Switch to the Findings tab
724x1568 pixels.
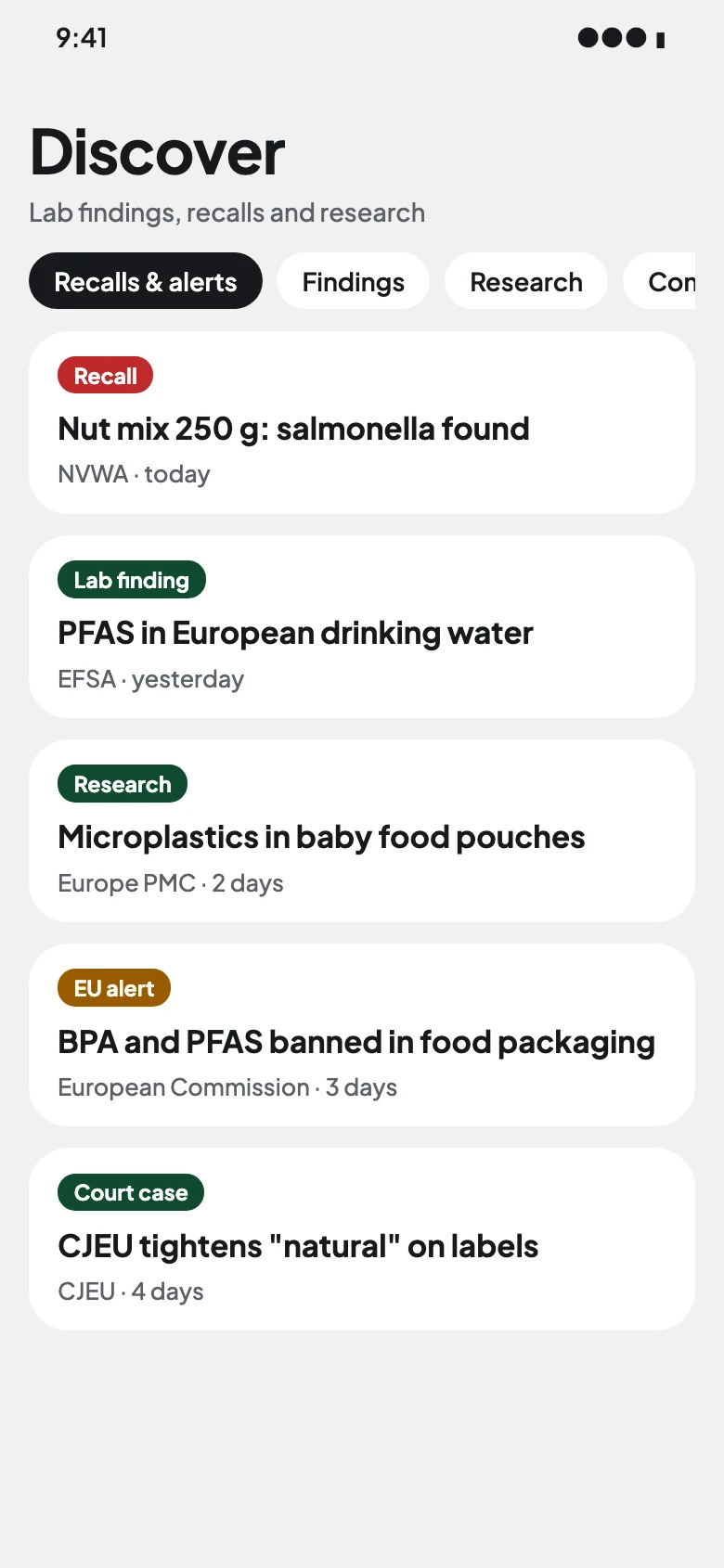[x=353, y=281]
